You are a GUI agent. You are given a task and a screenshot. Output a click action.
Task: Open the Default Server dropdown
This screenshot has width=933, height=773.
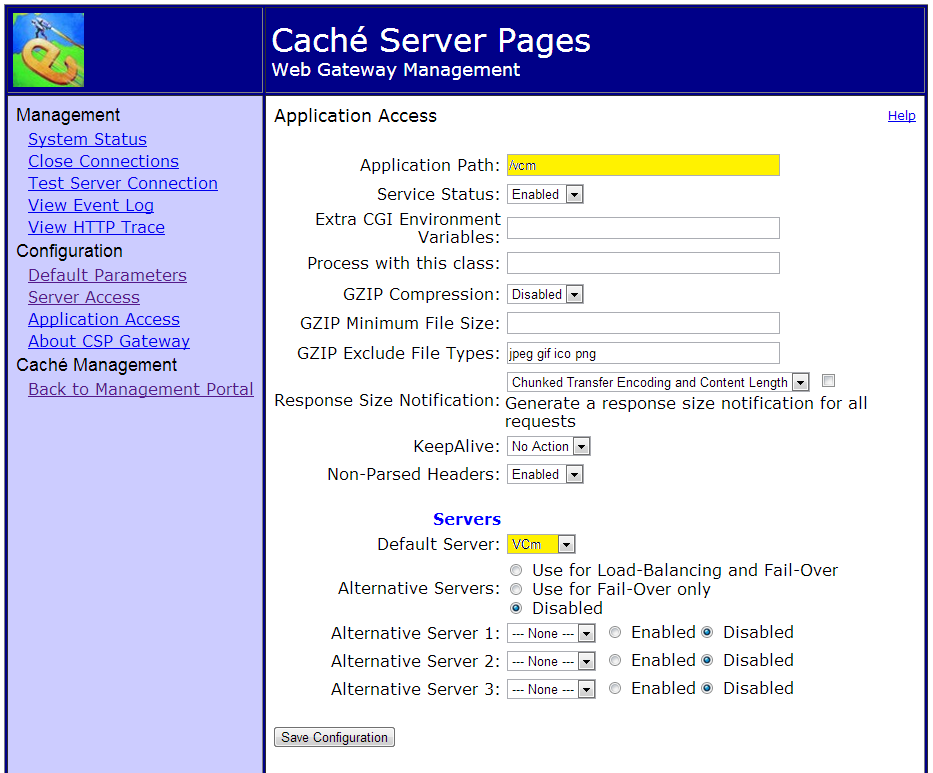(541, 544)
